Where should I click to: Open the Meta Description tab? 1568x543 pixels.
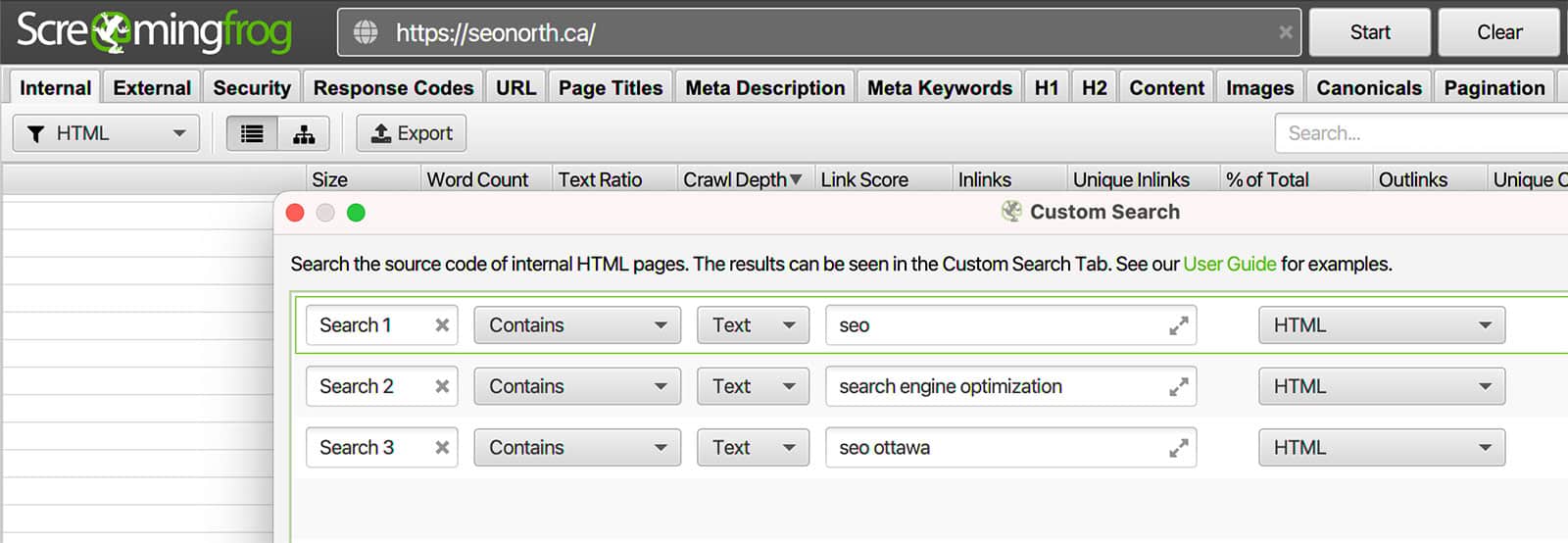click(765, 87)
